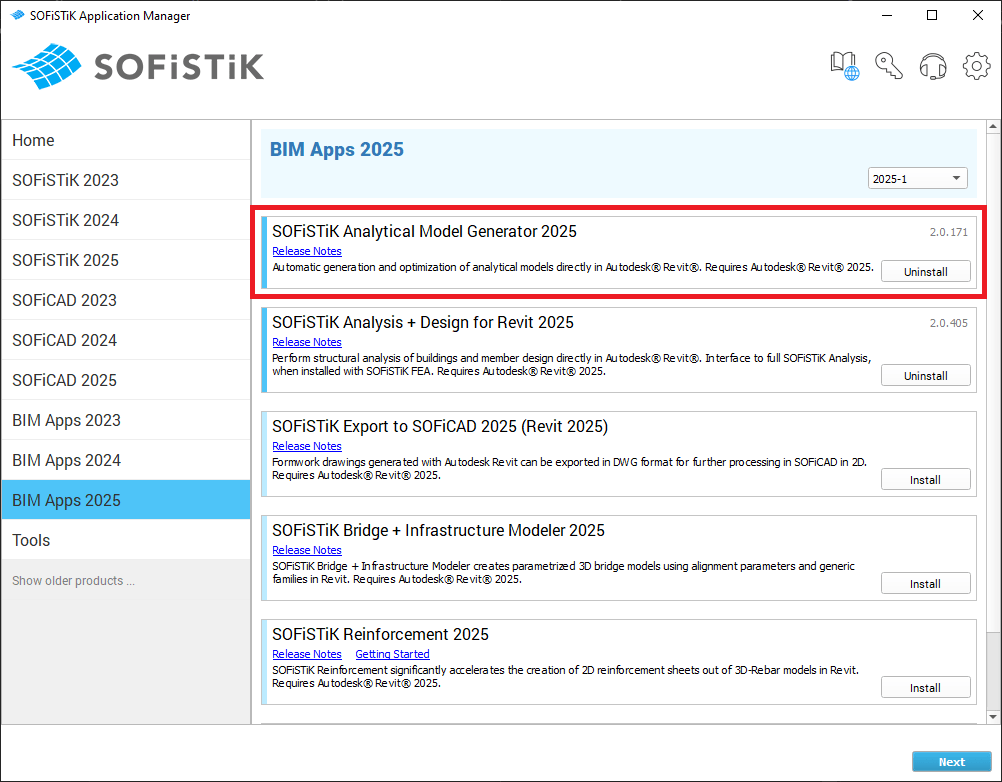The image size is (1002, 782).
Task: Click Show older products link
Action: [x=73, y=581]
